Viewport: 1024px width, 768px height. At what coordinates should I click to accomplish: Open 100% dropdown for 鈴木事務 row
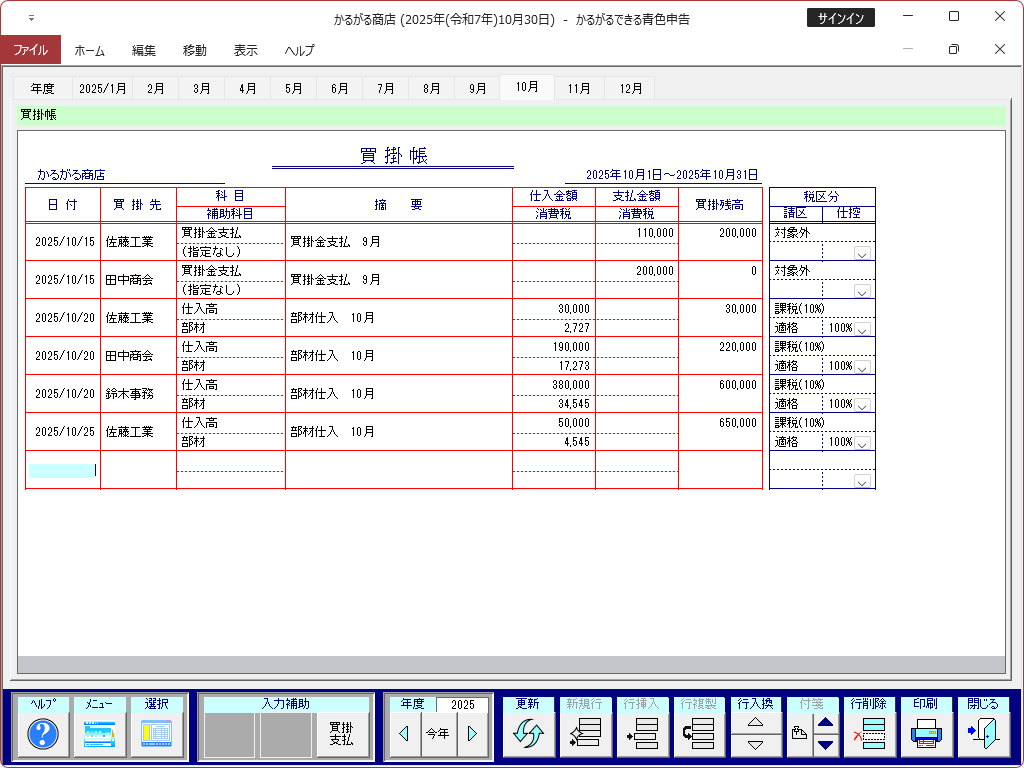click(861, 405)
